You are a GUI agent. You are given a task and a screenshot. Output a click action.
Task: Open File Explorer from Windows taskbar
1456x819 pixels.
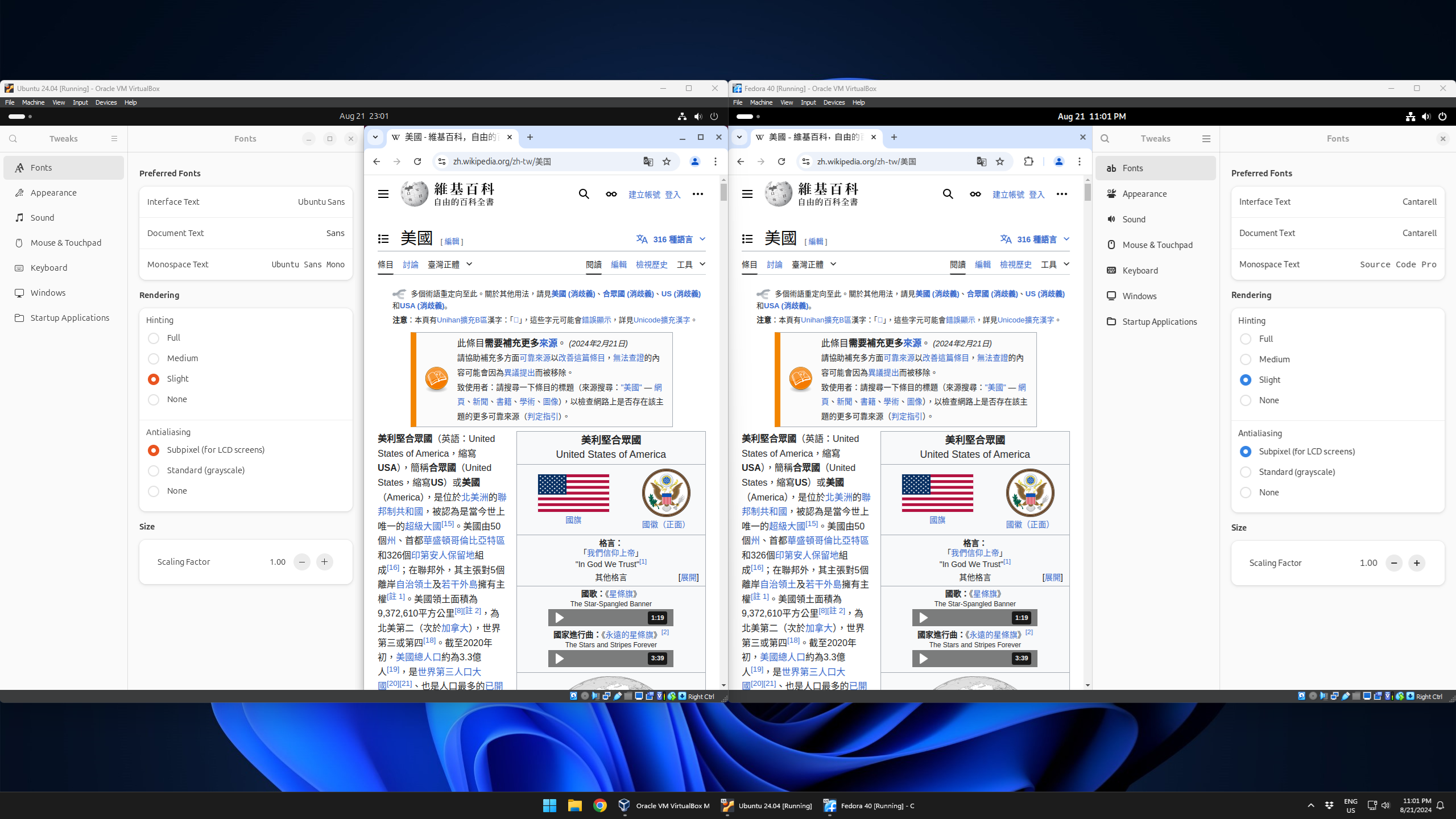[574, 805]
